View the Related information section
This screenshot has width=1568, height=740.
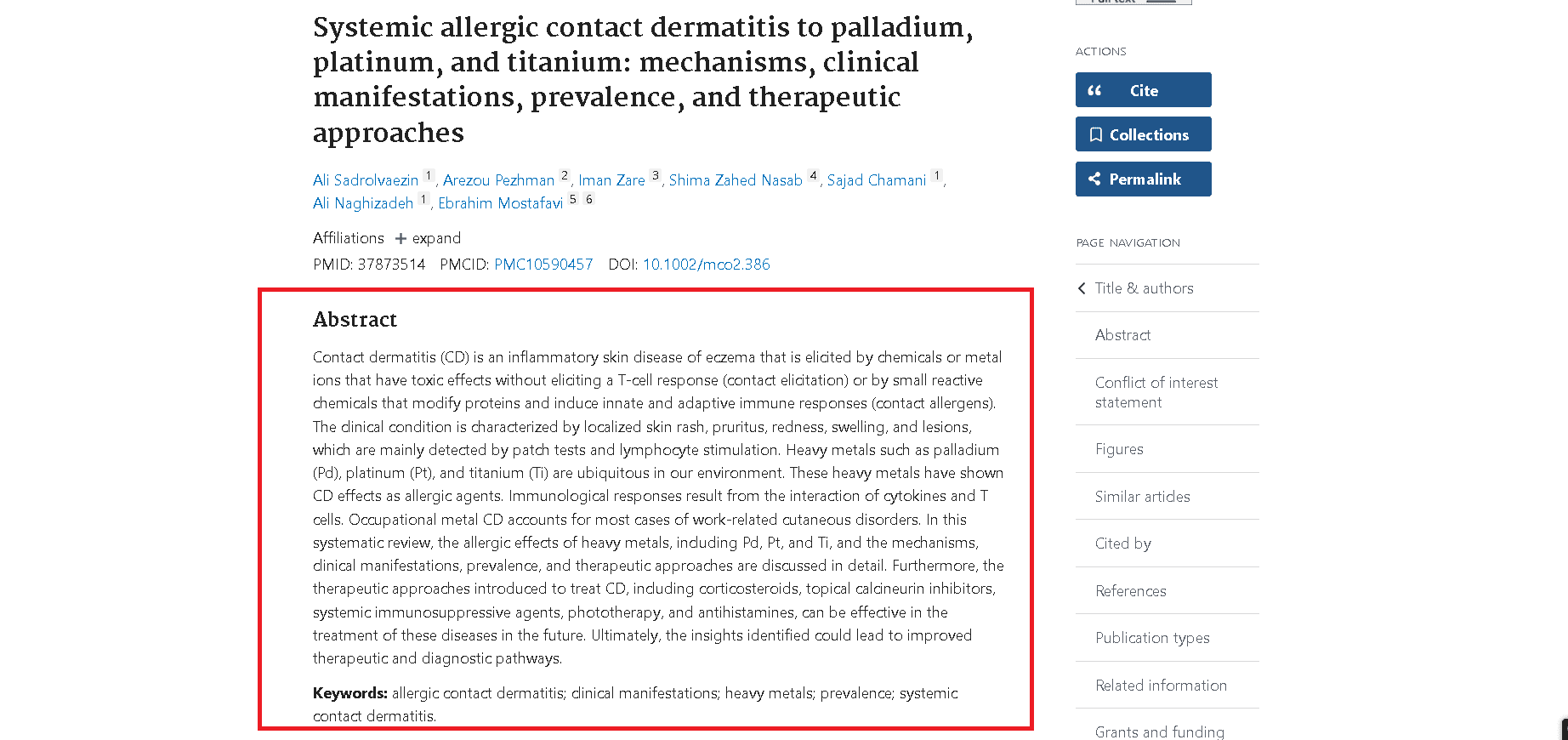[x=1161, y=686]
